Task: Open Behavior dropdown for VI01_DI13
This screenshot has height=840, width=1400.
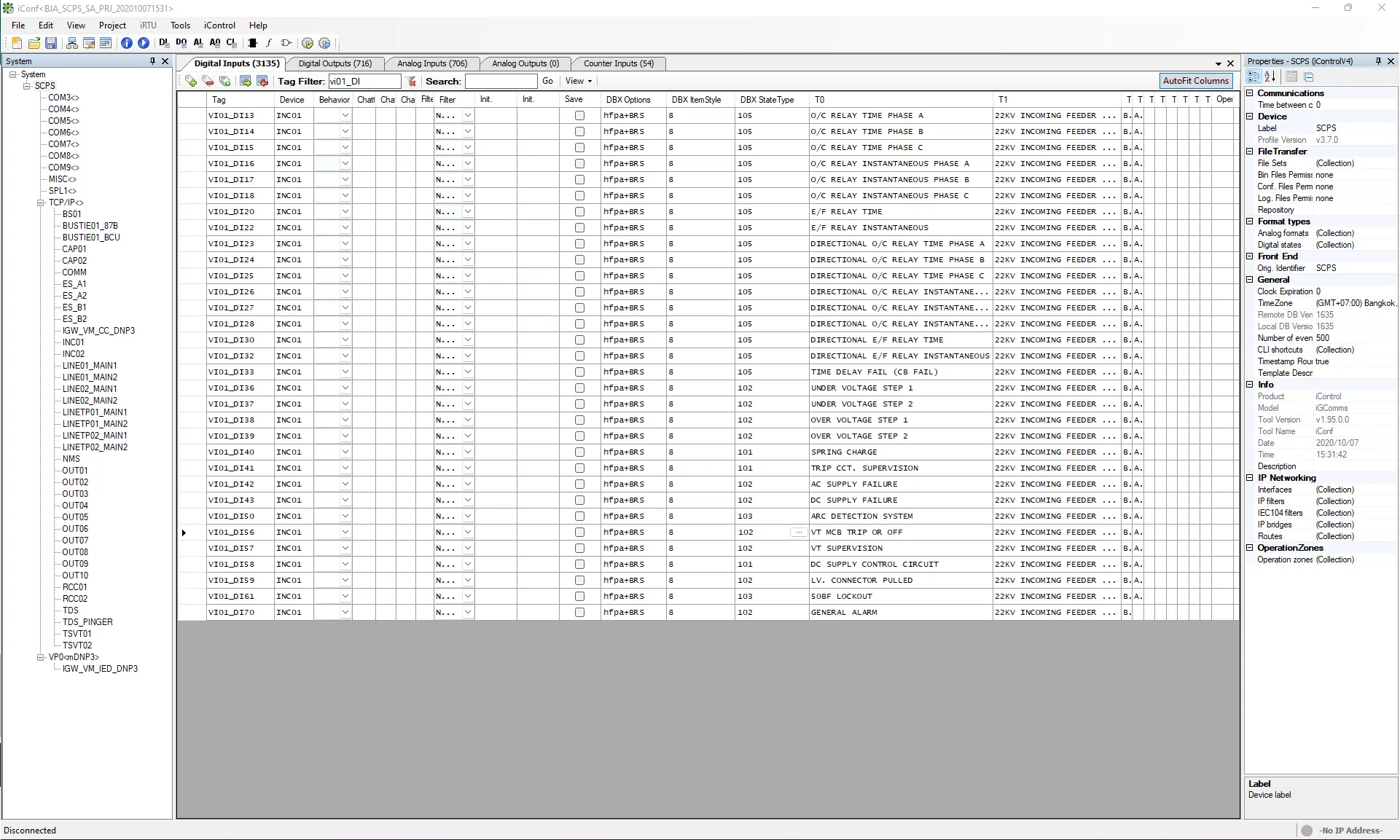Action: pyautogui.click(x=345, y=115)
